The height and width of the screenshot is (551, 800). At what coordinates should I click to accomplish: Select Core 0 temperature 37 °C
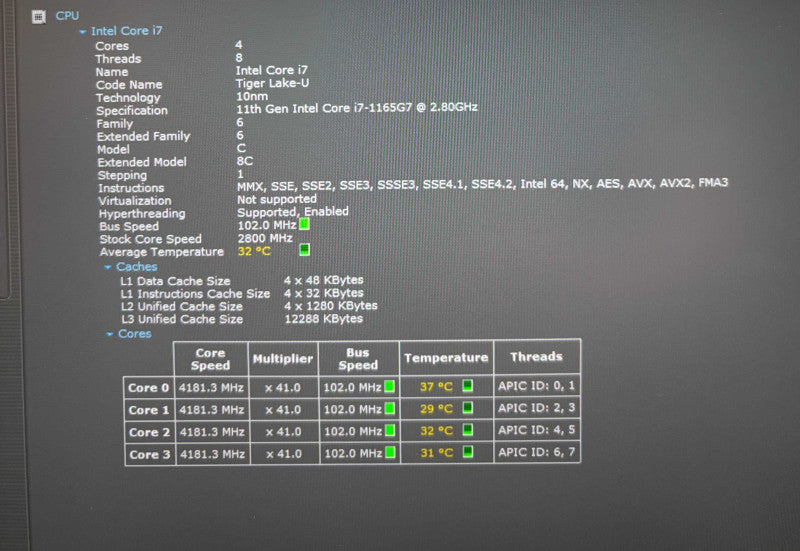pos(436,387)
